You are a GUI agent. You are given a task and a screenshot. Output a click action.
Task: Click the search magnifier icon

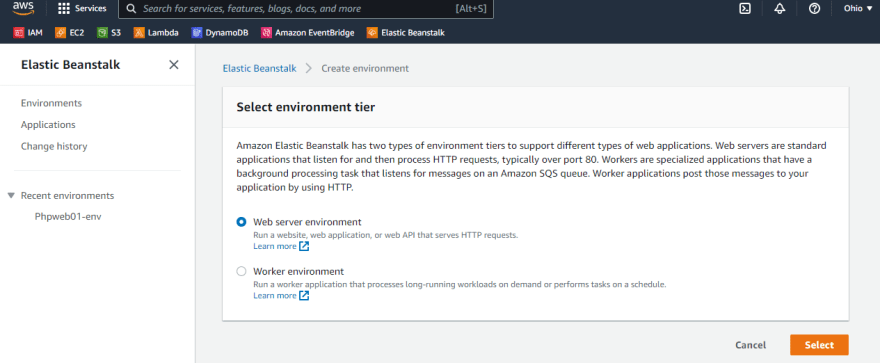131,9
